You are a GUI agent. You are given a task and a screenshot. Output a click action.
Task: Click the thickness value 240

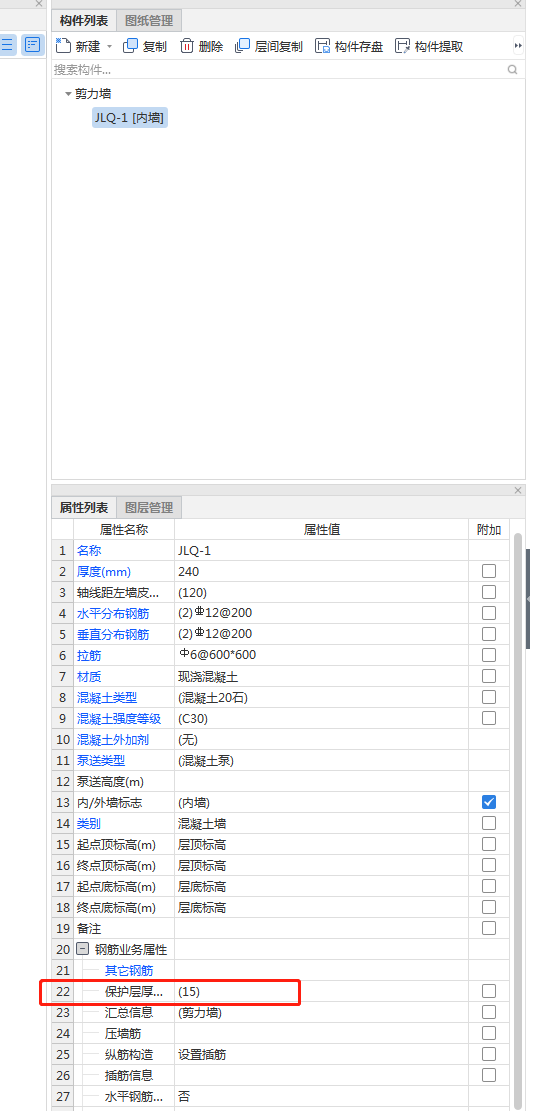(x=188, y=571)
